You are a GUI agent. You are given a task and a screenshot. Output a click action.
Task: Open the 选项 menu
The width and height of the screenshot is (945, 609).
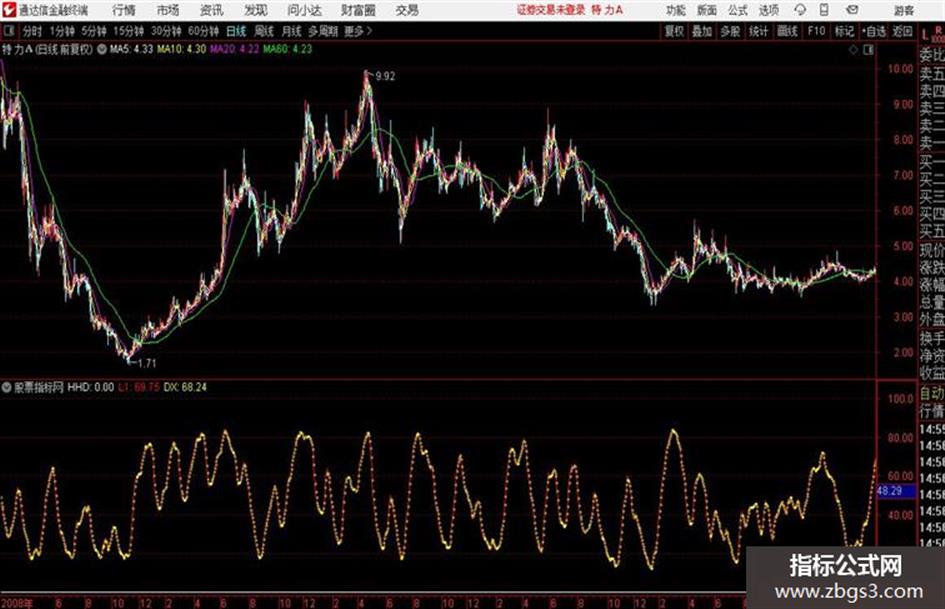click(769, 10)
